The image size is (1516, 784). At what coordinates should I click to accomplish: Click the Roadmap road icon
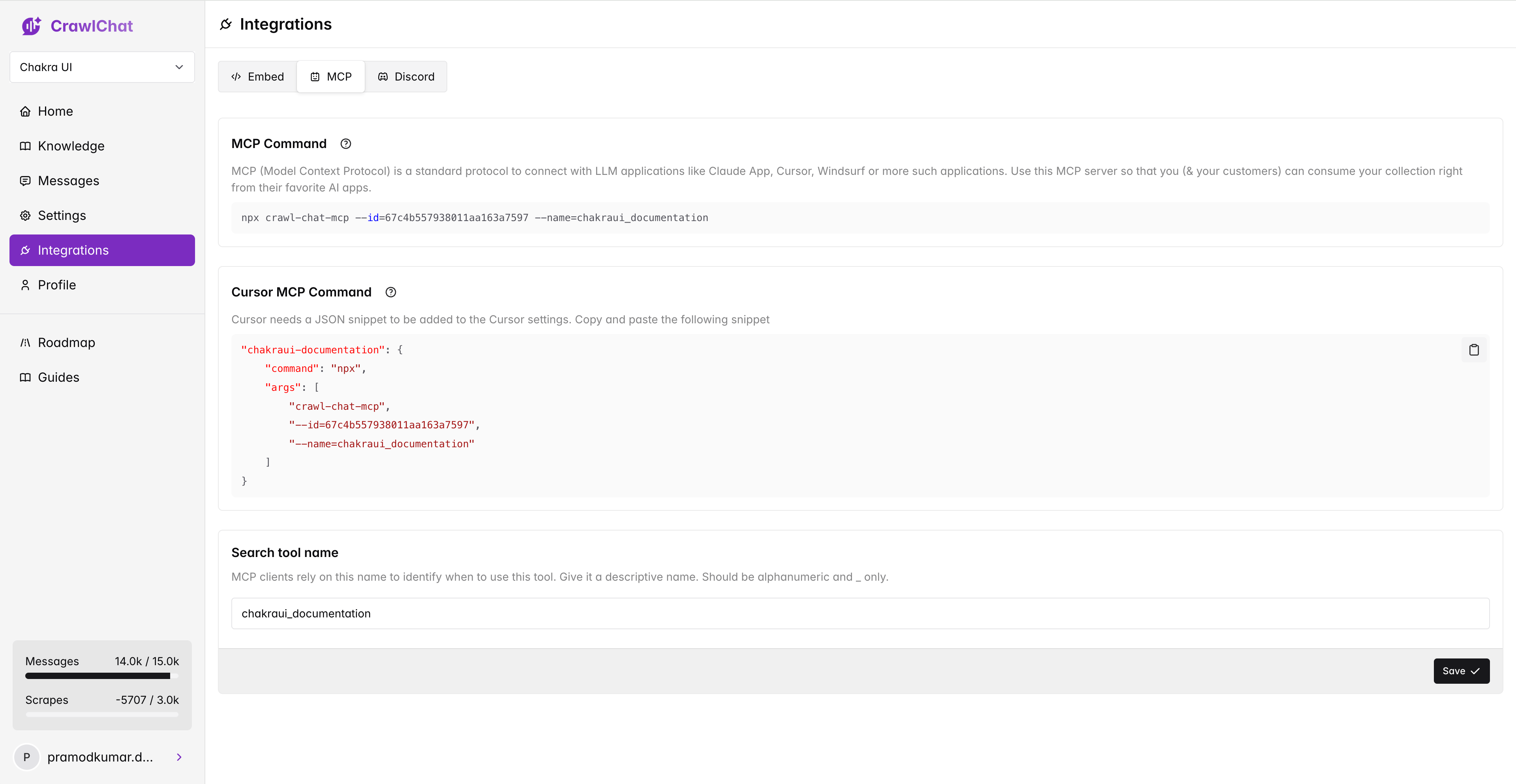(25, 343)
